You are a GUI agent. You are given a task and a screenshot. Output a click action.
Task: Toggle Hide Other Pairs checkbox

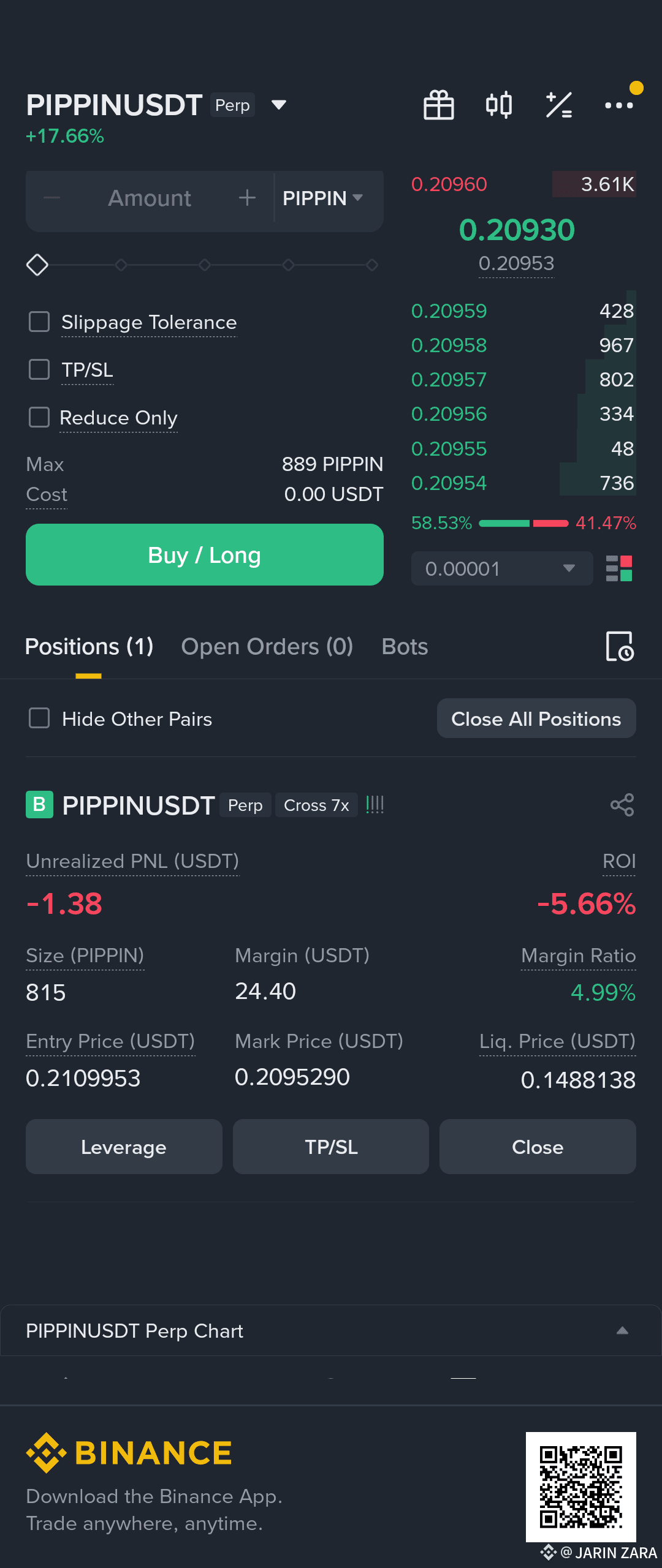click(x=39, y=718)
